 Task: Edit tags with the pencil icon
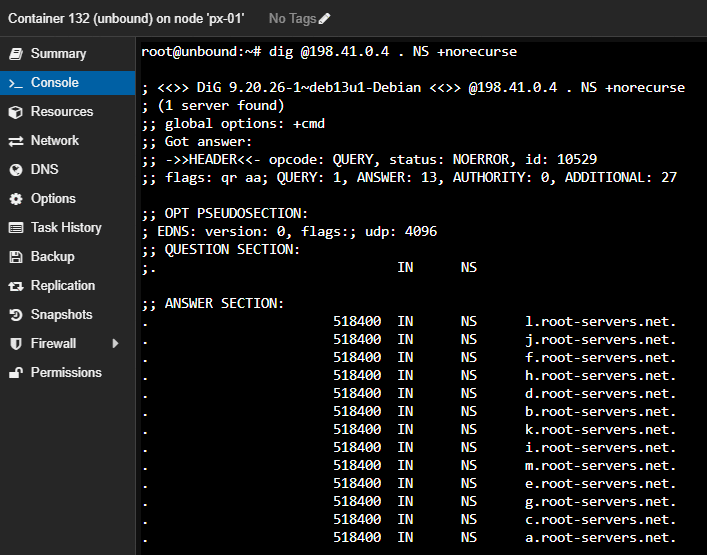[324, 18]
